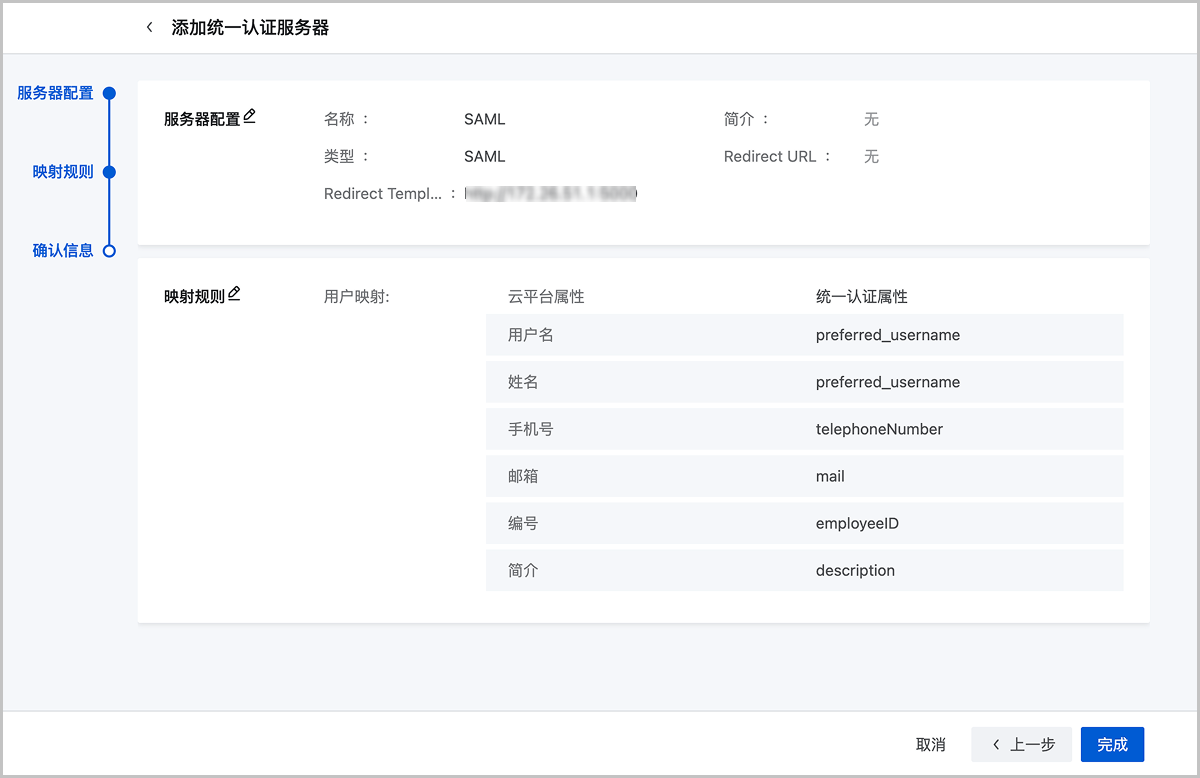Click the 用户映射 label

pos(357,297)
